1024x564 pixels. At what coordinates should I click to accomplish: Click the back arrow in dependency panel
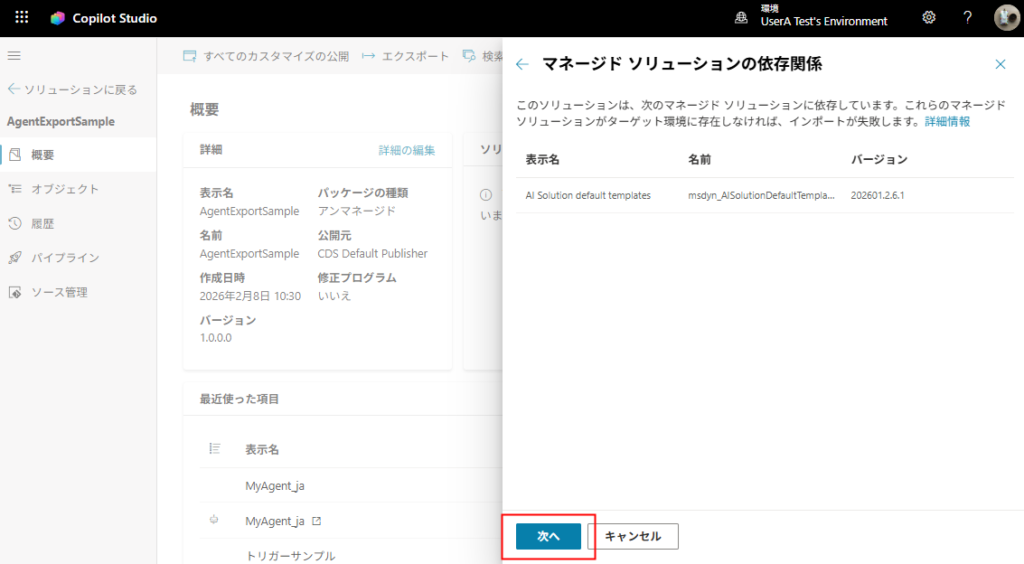coord(521,64)
